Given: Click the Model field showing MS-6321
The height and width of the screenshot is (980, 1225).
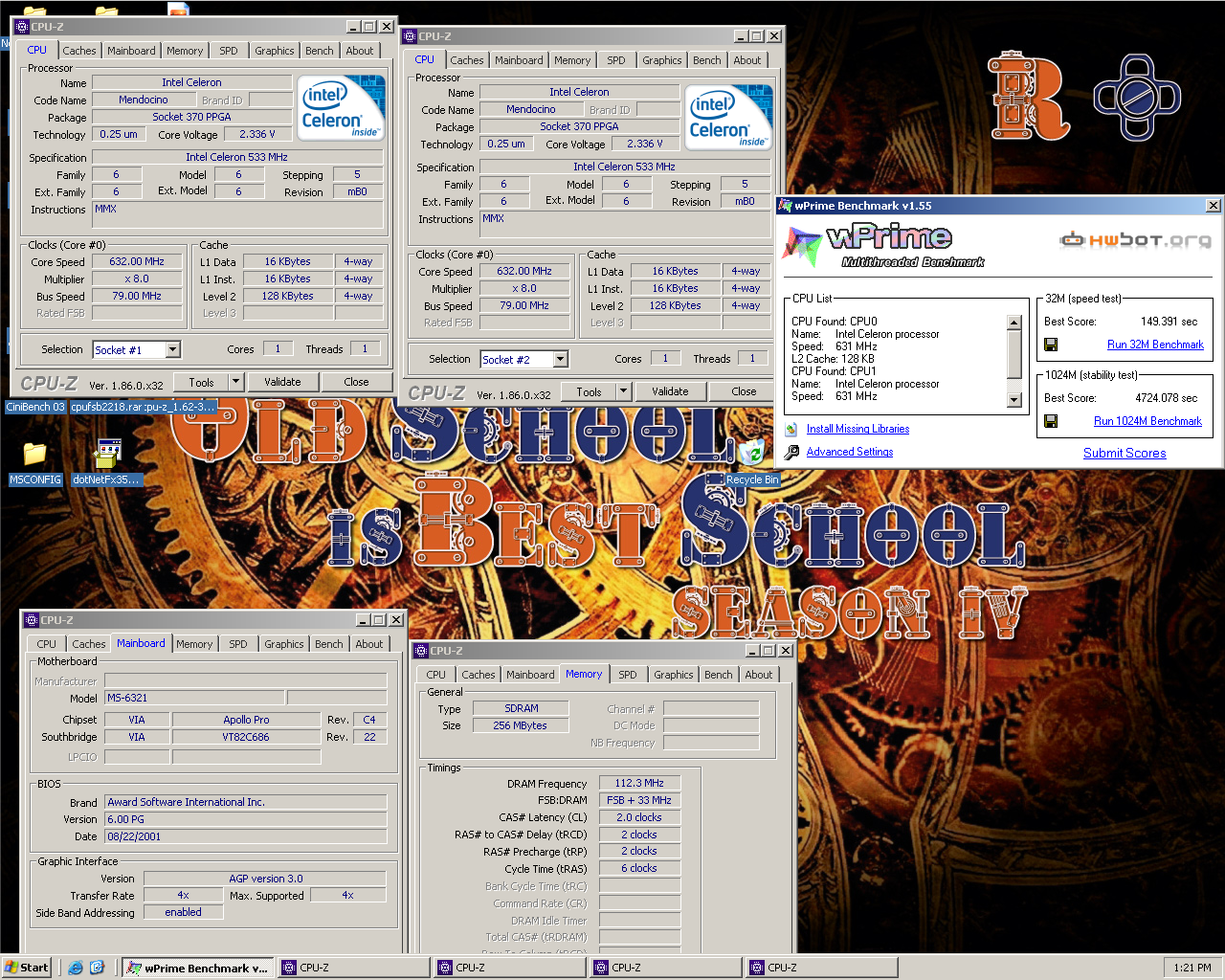Looking at the screenshot, I should [194, 698].
